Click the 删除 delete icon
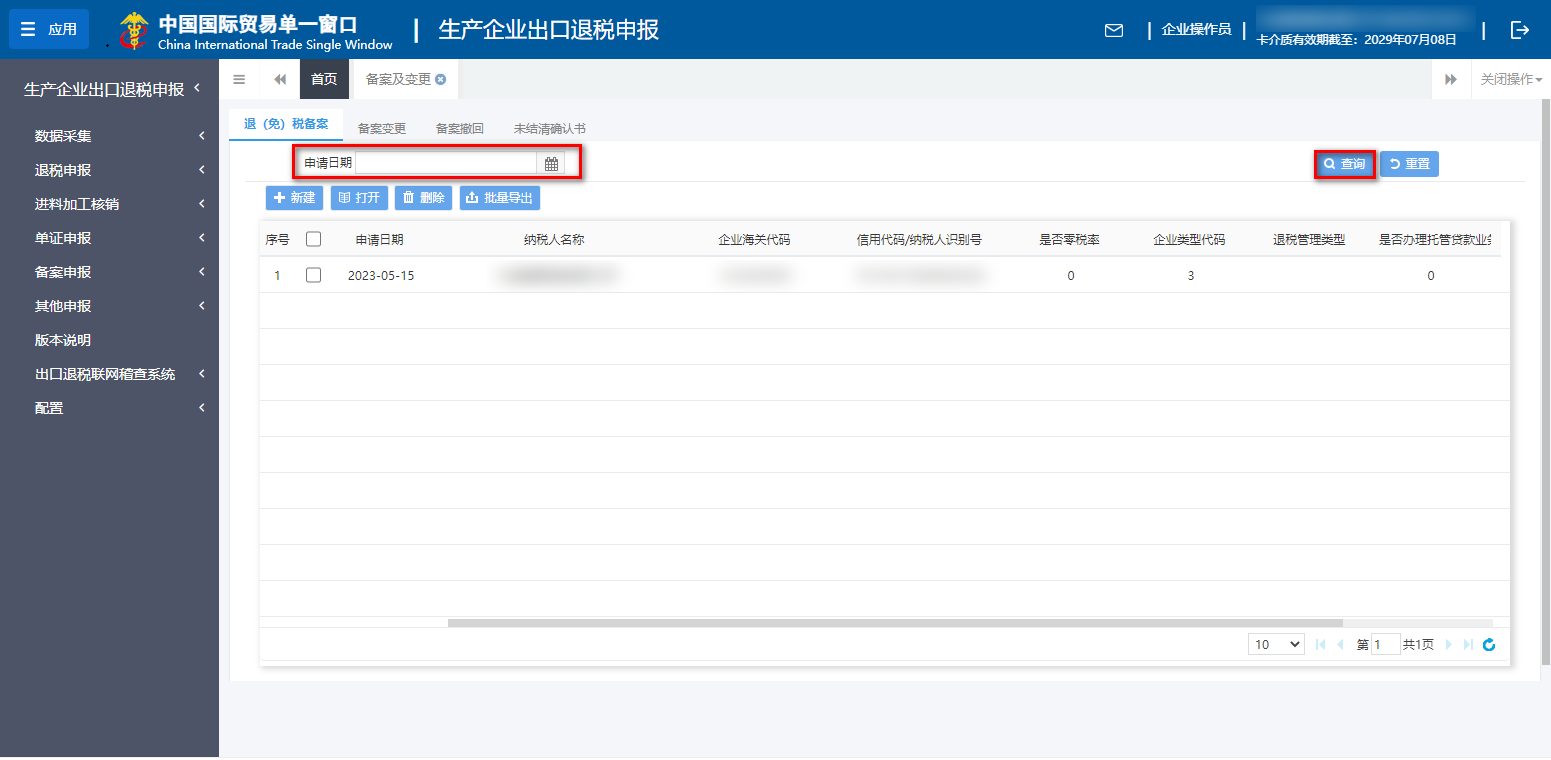The image size is (1551, 760). pos(423,197)
